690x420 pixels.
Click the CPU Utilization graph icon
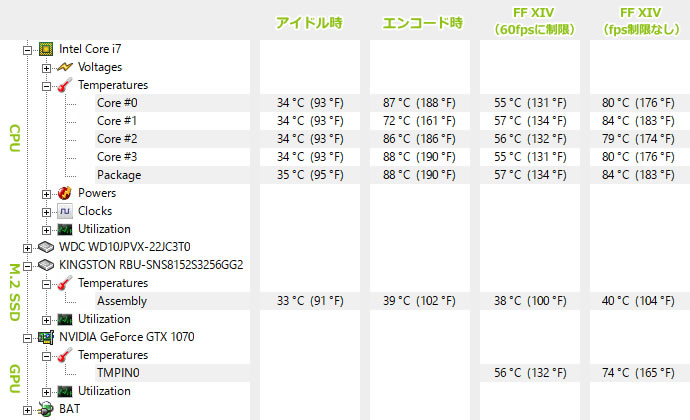[x=65, y=229]
